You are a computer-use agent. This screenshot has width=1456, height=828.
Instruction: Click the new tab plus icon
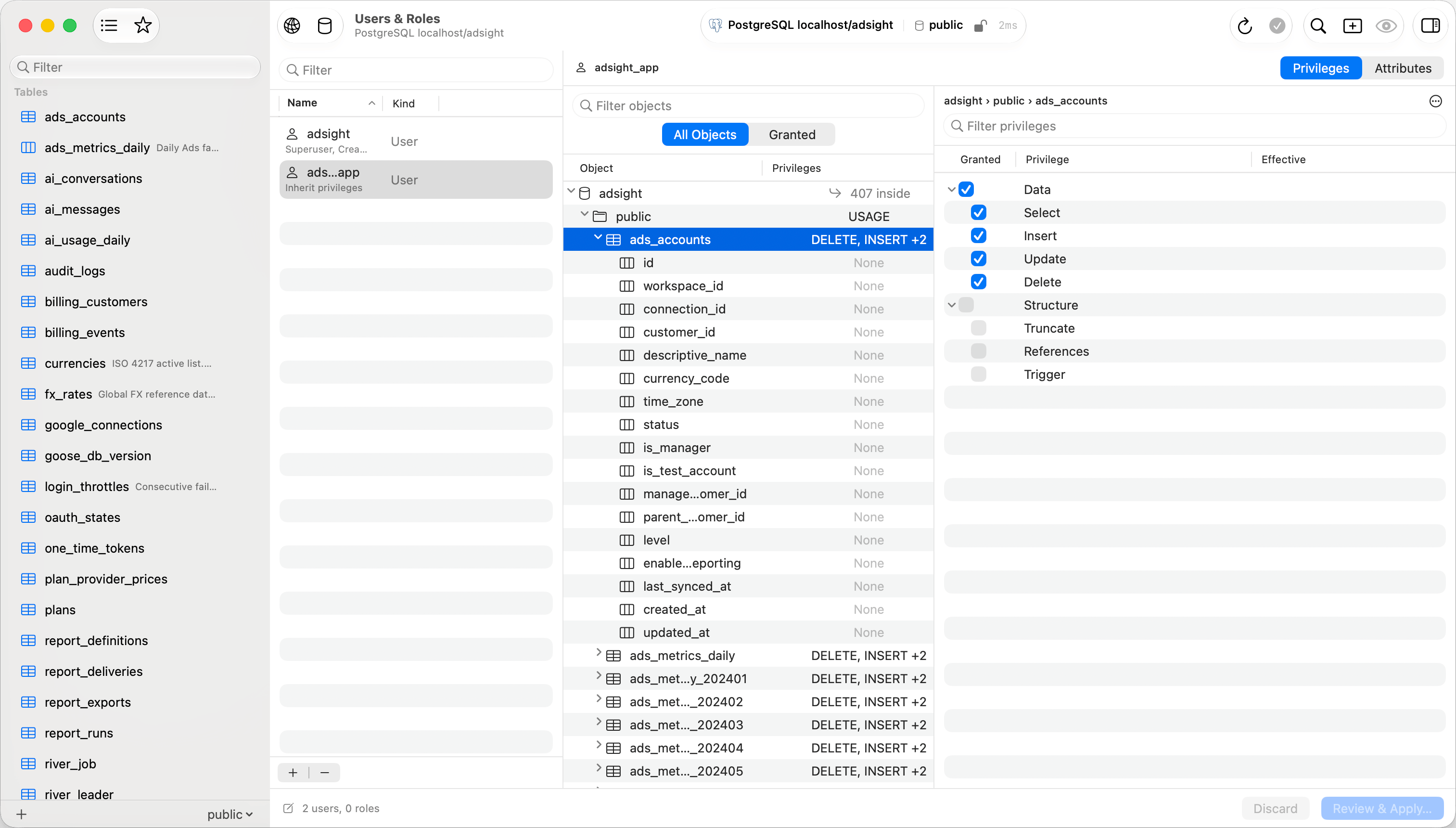click(x=1352, y=26)
